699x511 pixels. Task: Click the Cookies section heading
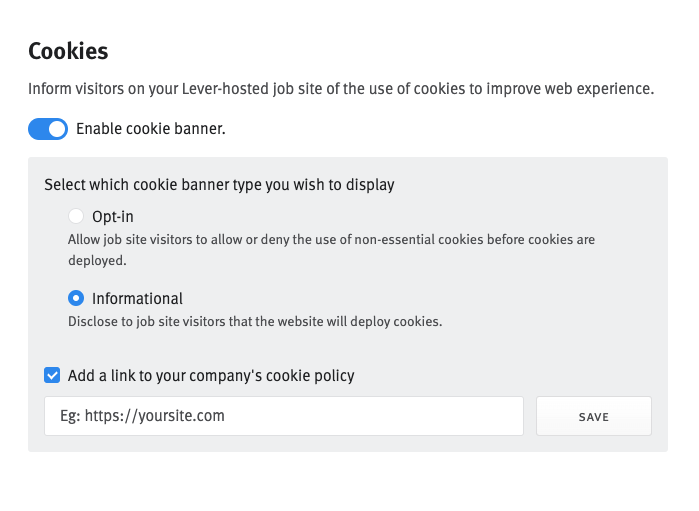point(68,51)
